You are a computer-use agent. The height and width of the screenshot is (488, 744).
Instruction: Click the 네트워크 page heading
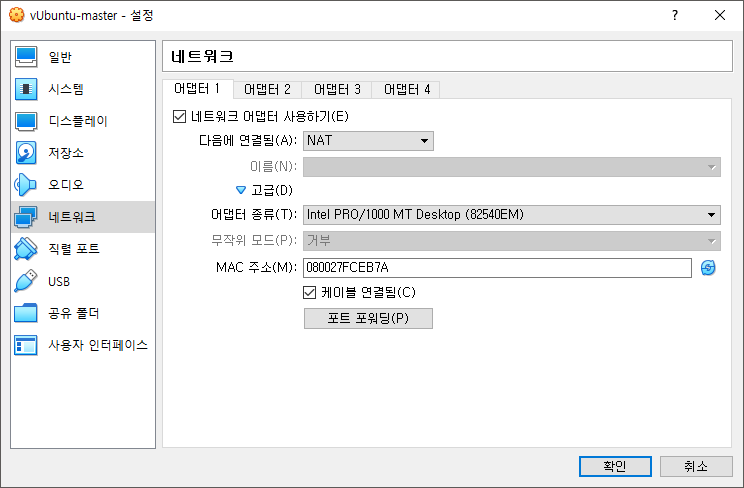point(203,56)
